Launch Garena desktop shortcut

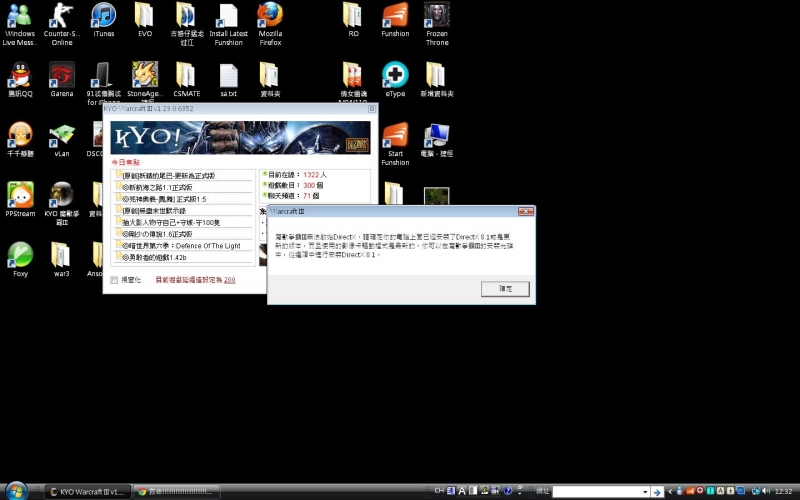tap(62, 79)
